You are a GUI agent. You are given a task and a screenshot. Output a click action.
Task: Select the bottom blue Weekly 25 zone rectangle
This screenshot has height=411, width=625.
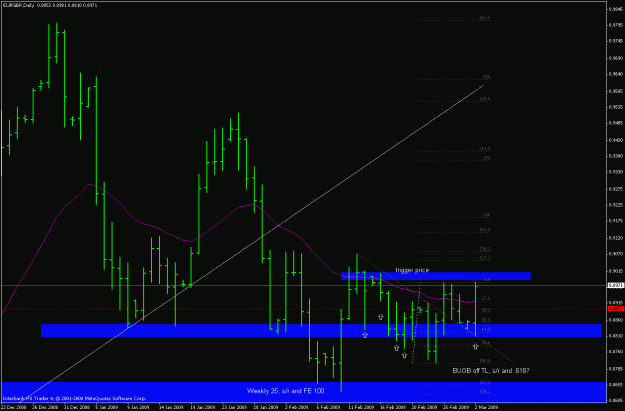tap(303, 392)
